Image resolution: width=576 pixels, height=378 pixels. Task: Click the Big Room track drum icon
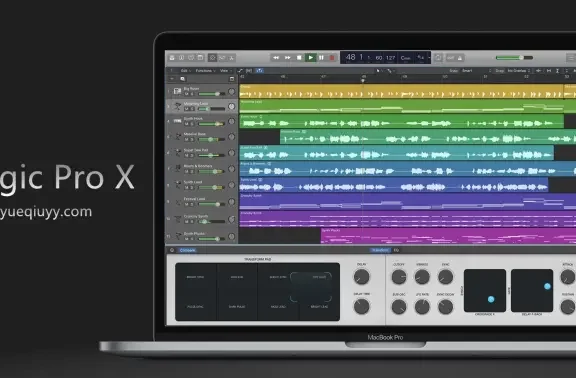(177, 91)
